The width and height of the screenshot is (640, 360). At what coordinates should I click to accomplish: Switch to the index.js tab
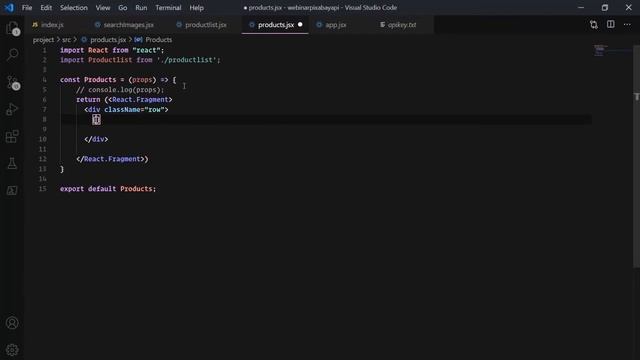click(52, 25)
